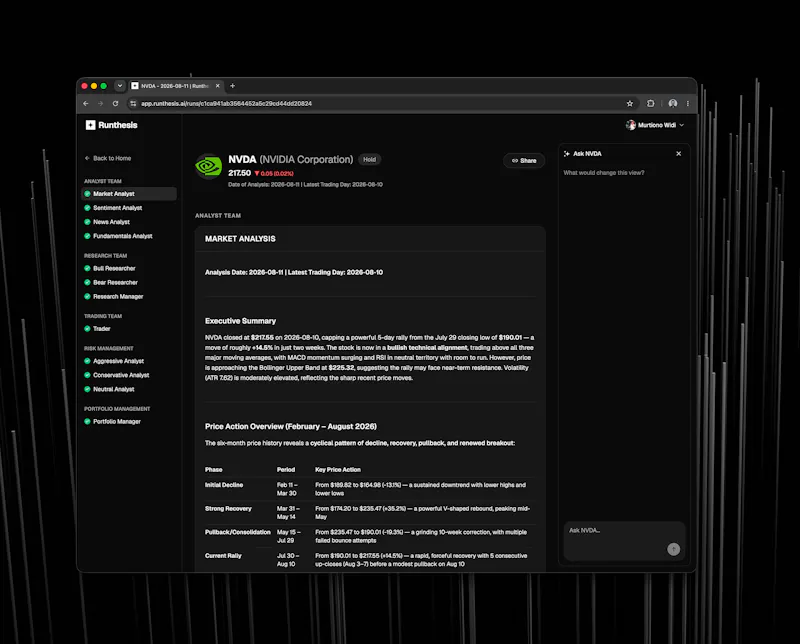The image size is (800, 644).
Task: Open a new browser tab
Action: point(233,86)
